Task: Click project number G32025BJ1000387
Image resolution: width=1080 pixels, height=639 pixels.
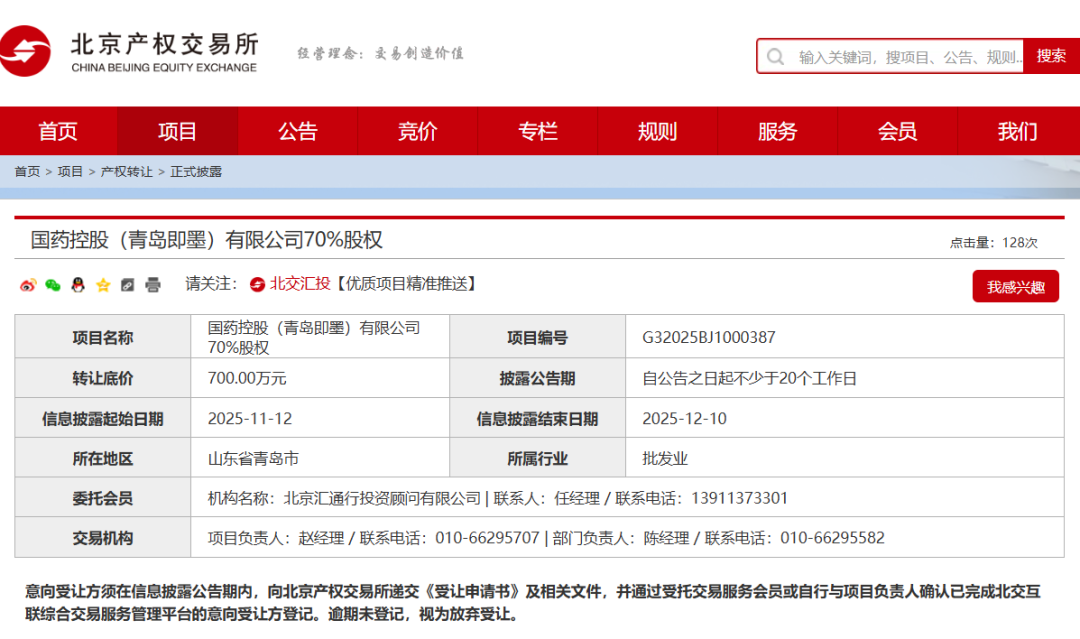Action: (x=709, y=337)
